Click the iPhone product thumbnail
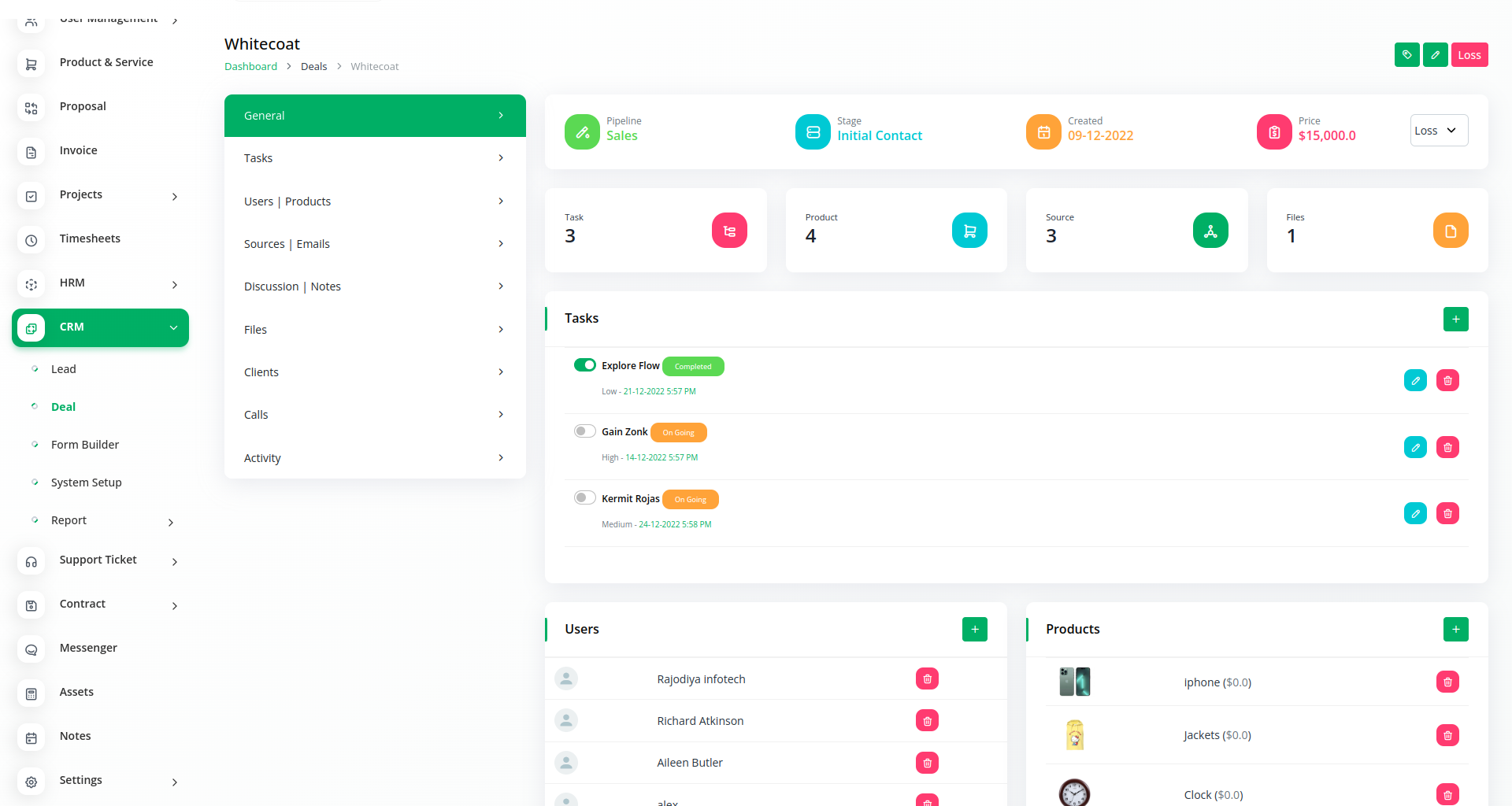Image resolution: width=1512 pixels, height=806 pixels. (1074, 682)
